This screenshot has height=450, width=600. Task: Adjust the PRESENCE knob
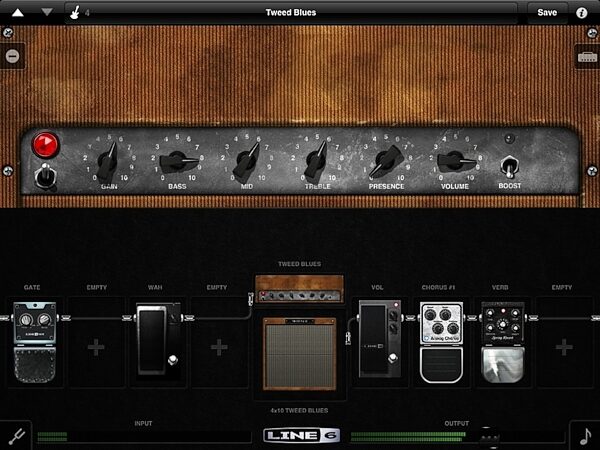click(386, 161)
